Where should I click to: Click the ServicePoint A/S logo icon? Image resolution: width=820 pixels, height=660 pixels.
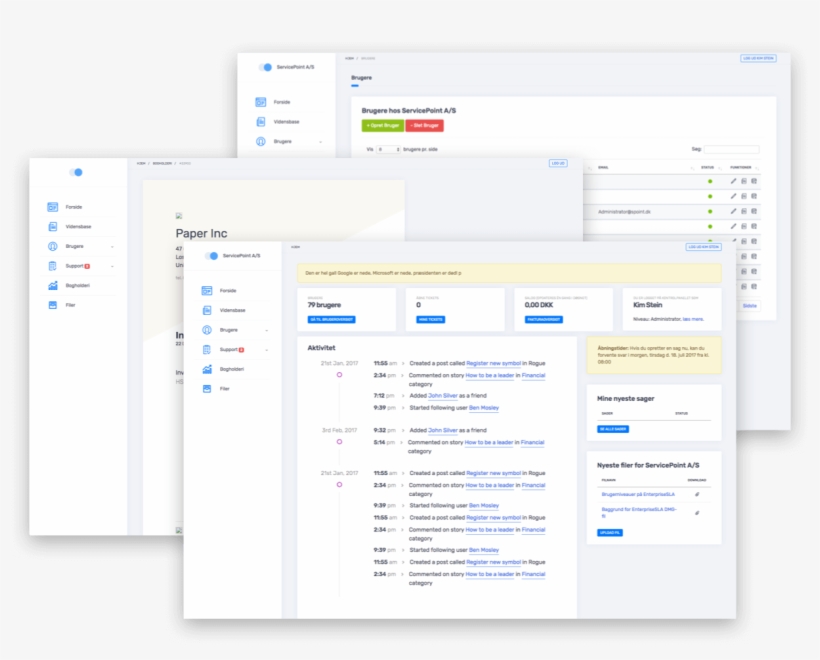coord(212,256)
